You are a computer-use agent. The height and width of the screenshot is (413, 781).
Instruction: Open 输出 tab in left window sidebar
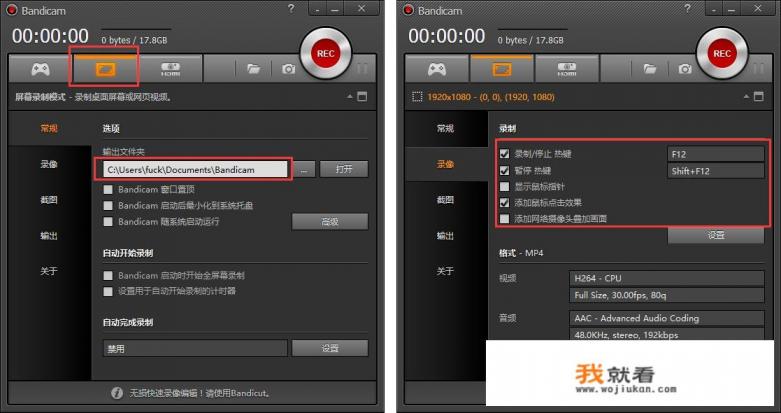tap(49, 236)
